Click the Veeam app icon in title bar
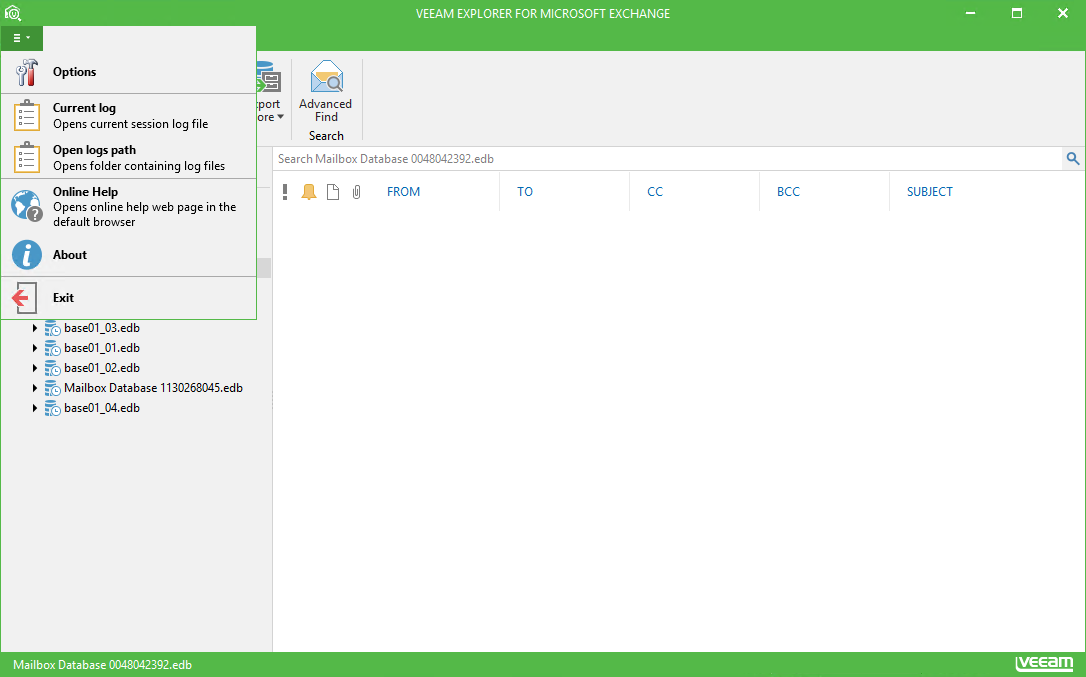Image resolution: width=1086 pixels, height=677 pixels. [12, 13]
